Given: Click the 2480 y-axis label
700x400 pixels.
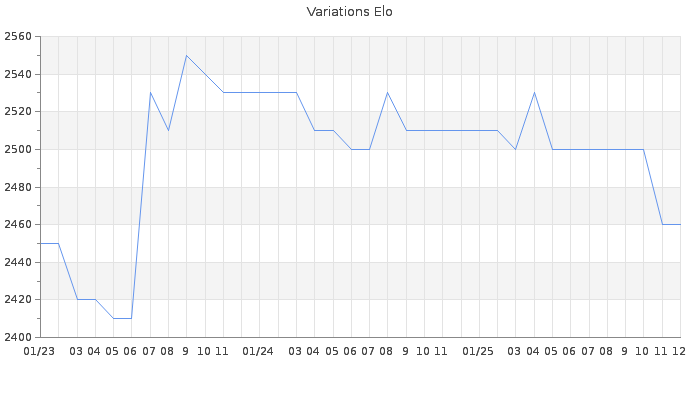Looking at the screenshot, I should (17, 187).
